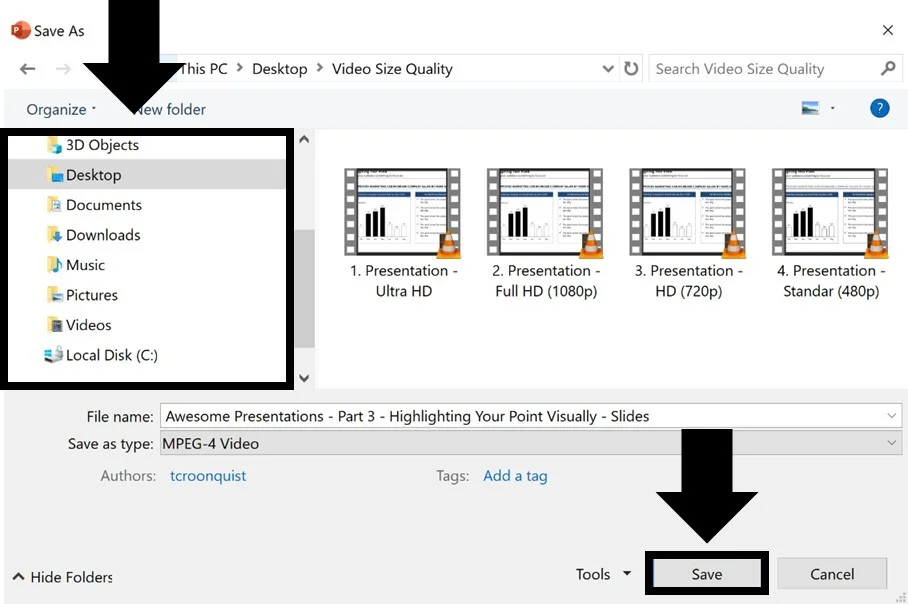Click the Forward navigation arrow

click(x=63, y=69)
